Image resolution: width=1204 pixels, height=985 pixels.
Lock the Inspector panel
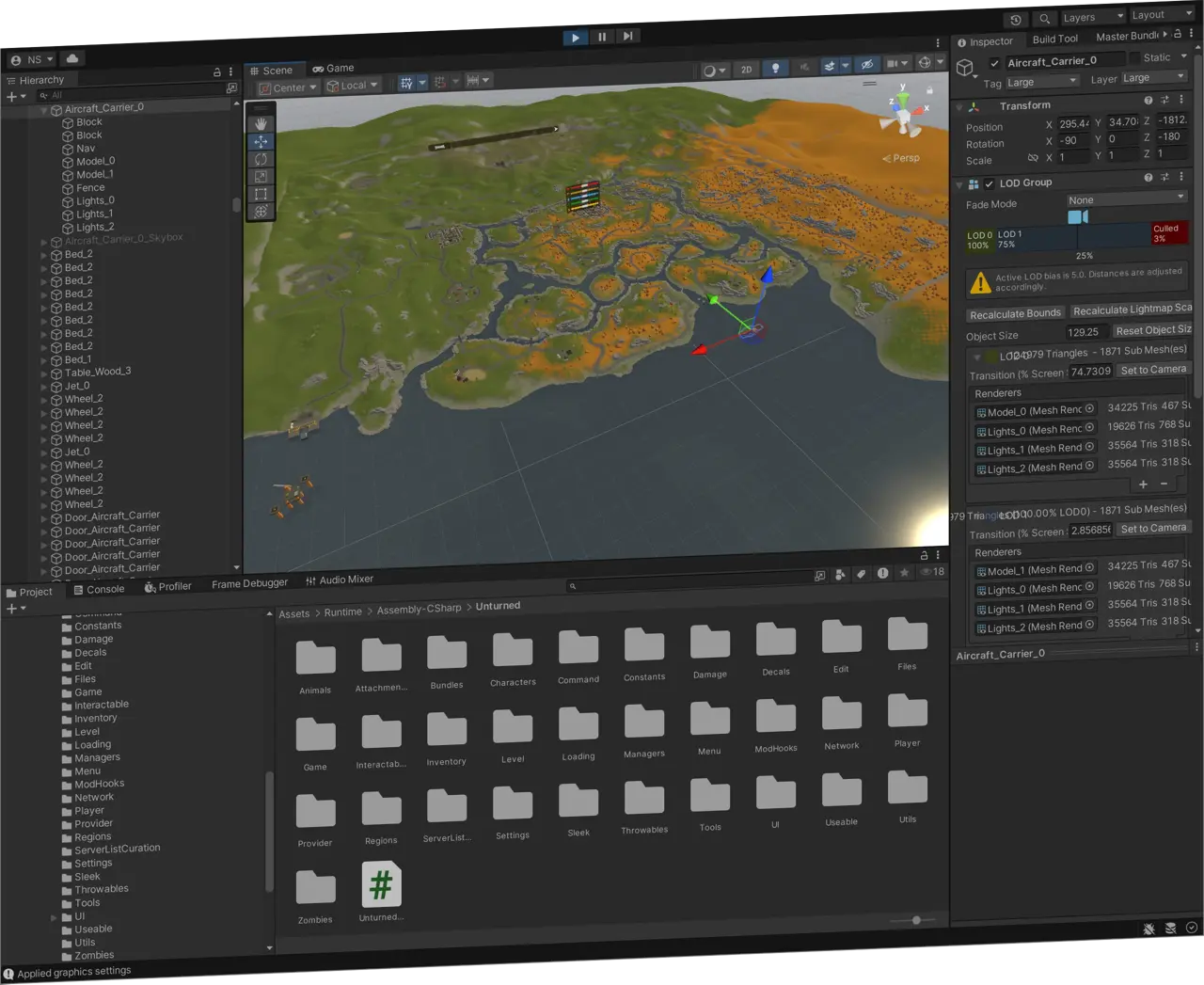pos(1177,34)
